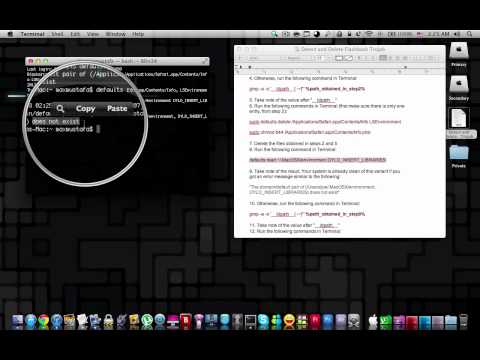Open the Edit menu
Viewport: 480px width, 360px height.
75,34
